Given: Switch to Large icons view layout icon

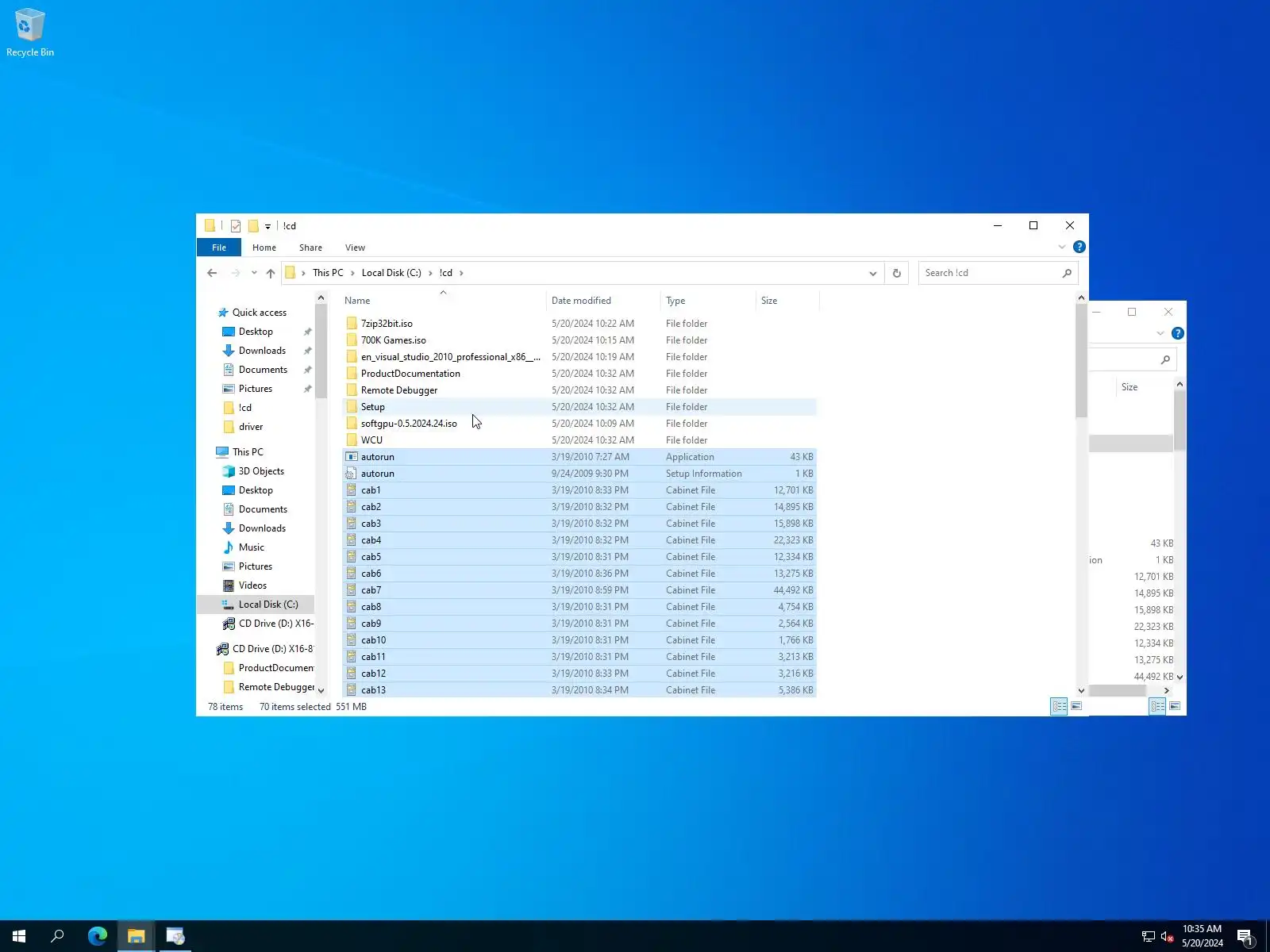Looking at the screenshot, I should point(1076,706).
